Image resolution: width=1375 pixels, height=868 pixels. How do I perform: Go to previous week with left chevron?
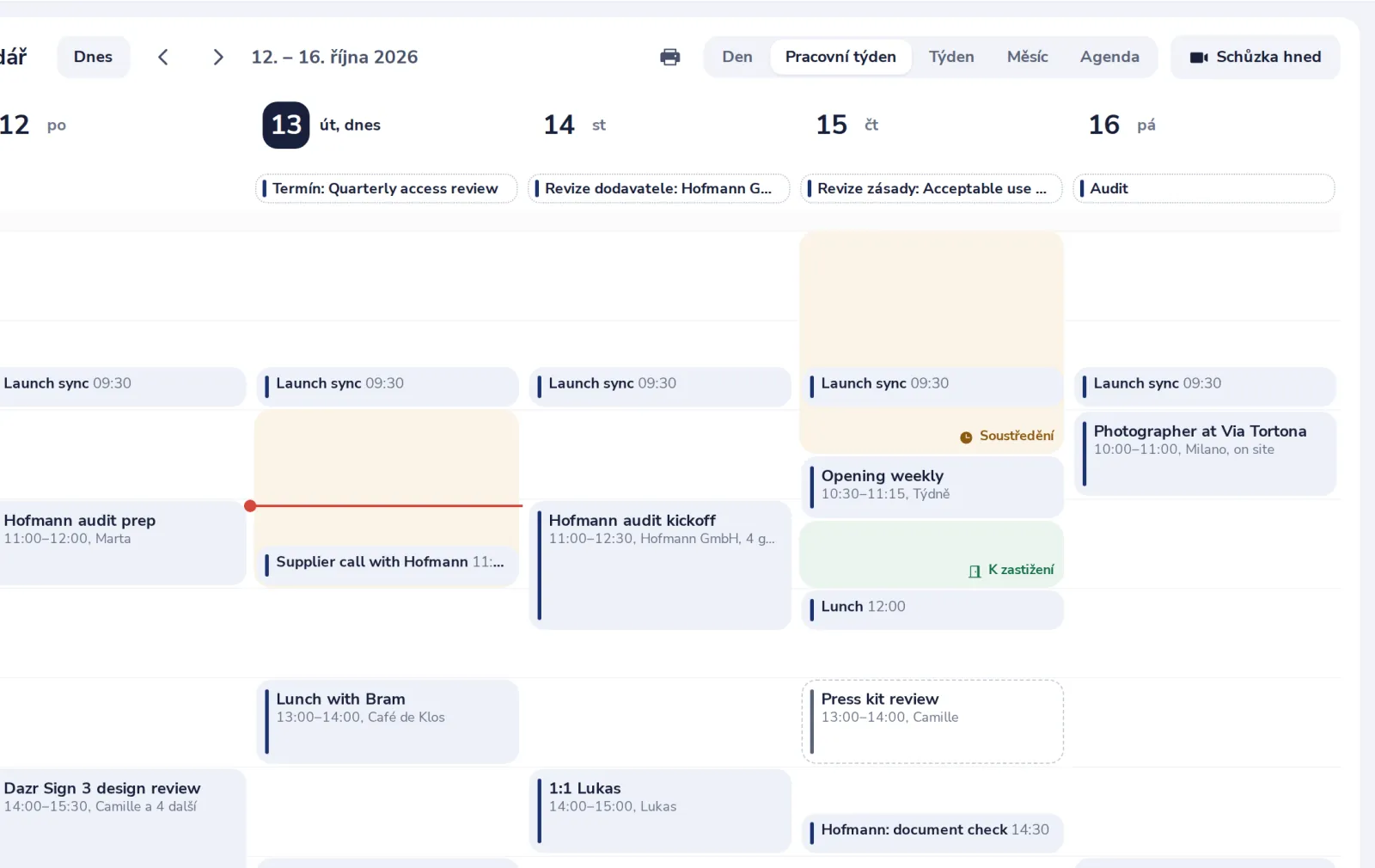coord(163,57)
